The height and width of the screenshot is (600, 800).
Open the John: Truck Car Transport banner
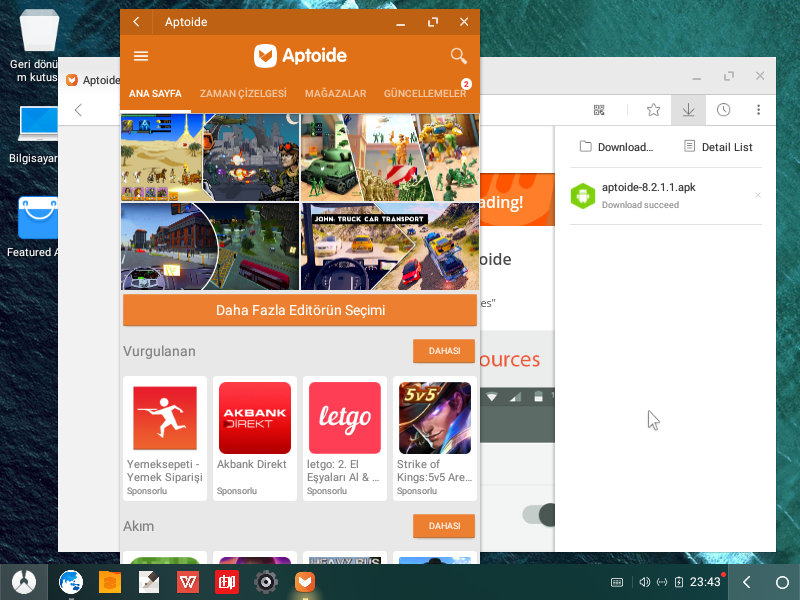[390, 246]
